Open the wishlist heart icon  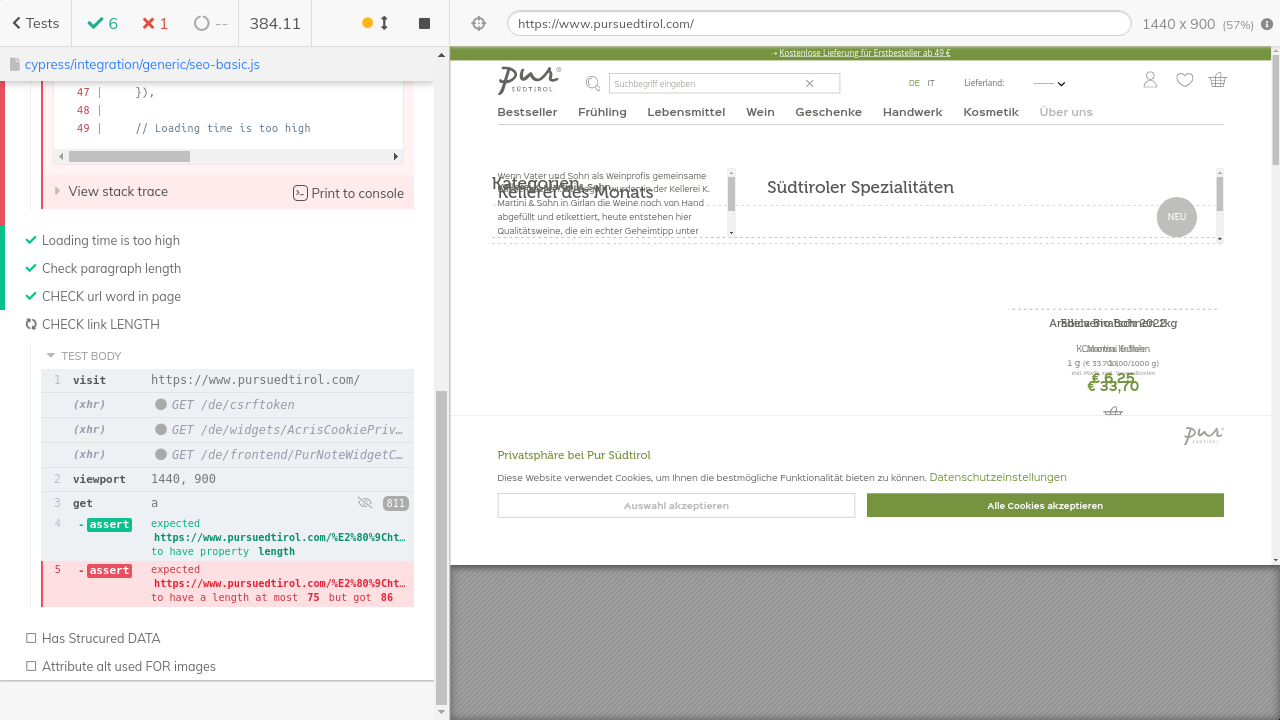1184,80
